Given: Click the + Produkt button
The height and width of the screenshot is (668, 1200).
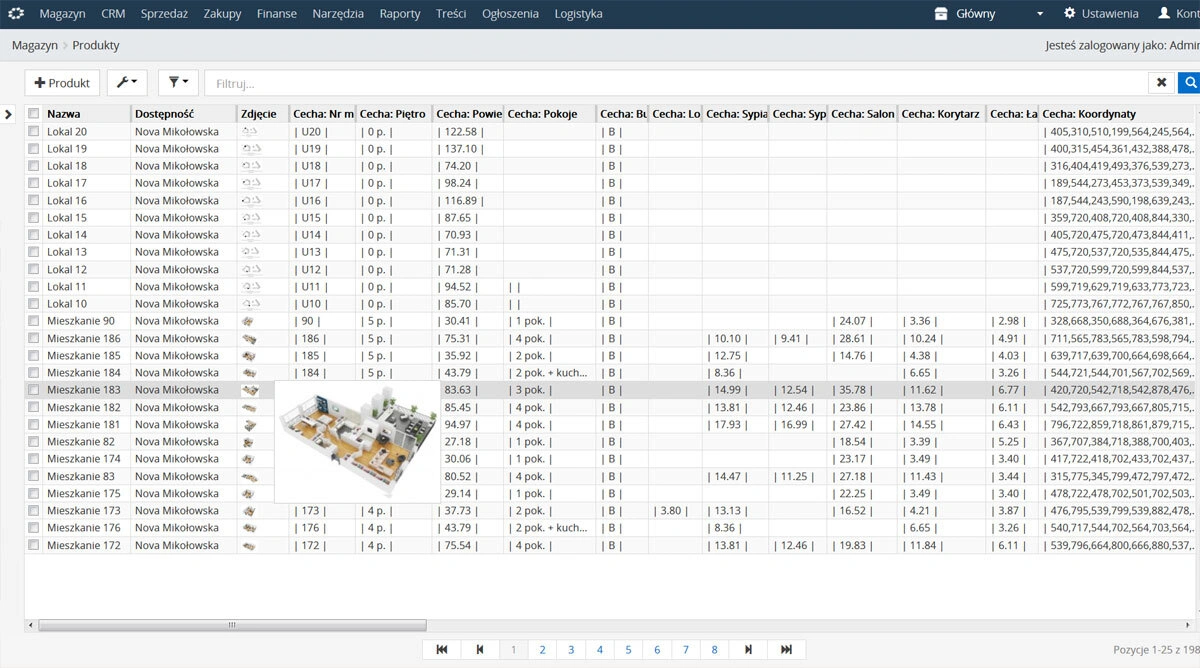Looking at the screenshot, I should (62, 83).
